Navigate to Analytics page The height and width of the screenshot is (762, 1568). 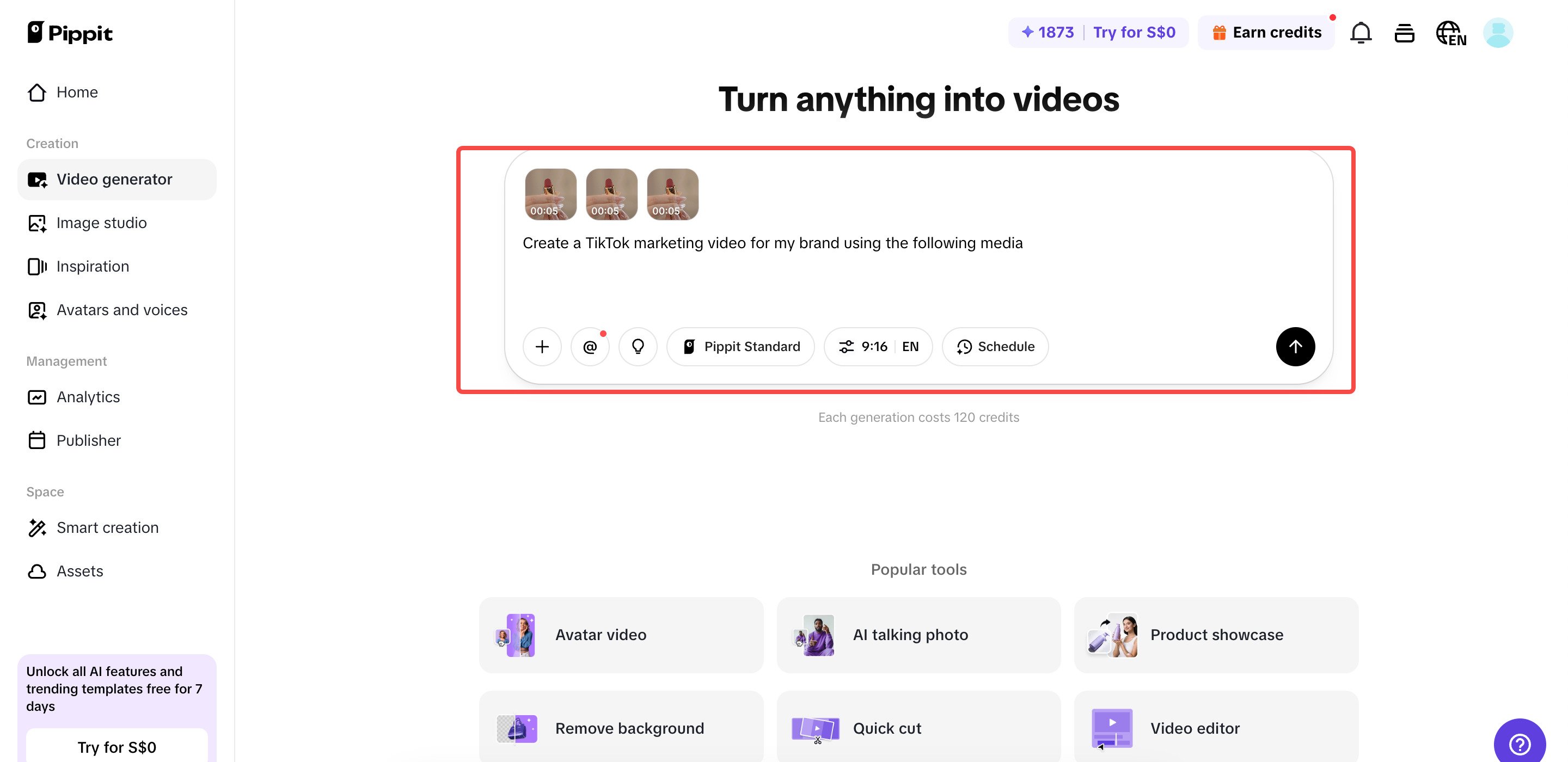(88, 397)
